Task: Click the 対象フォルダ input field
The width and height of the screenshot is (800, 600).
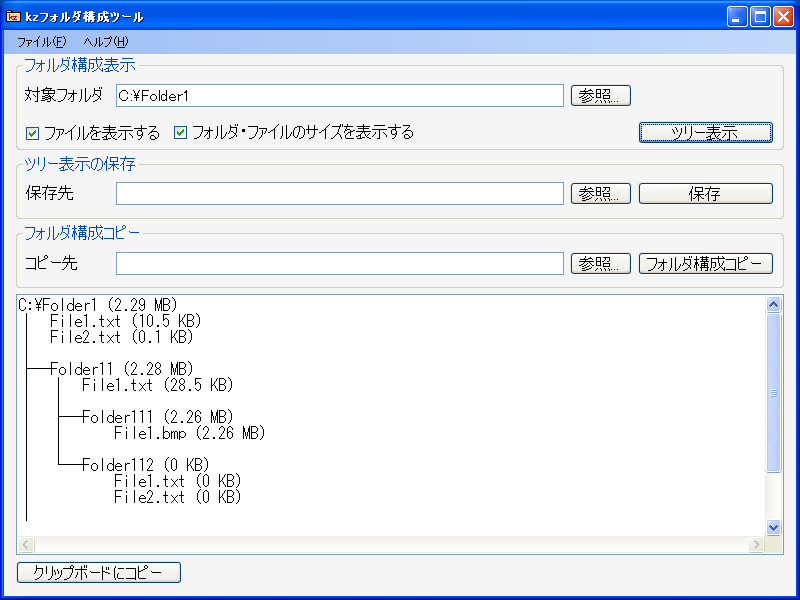Action: pos(340,95)
